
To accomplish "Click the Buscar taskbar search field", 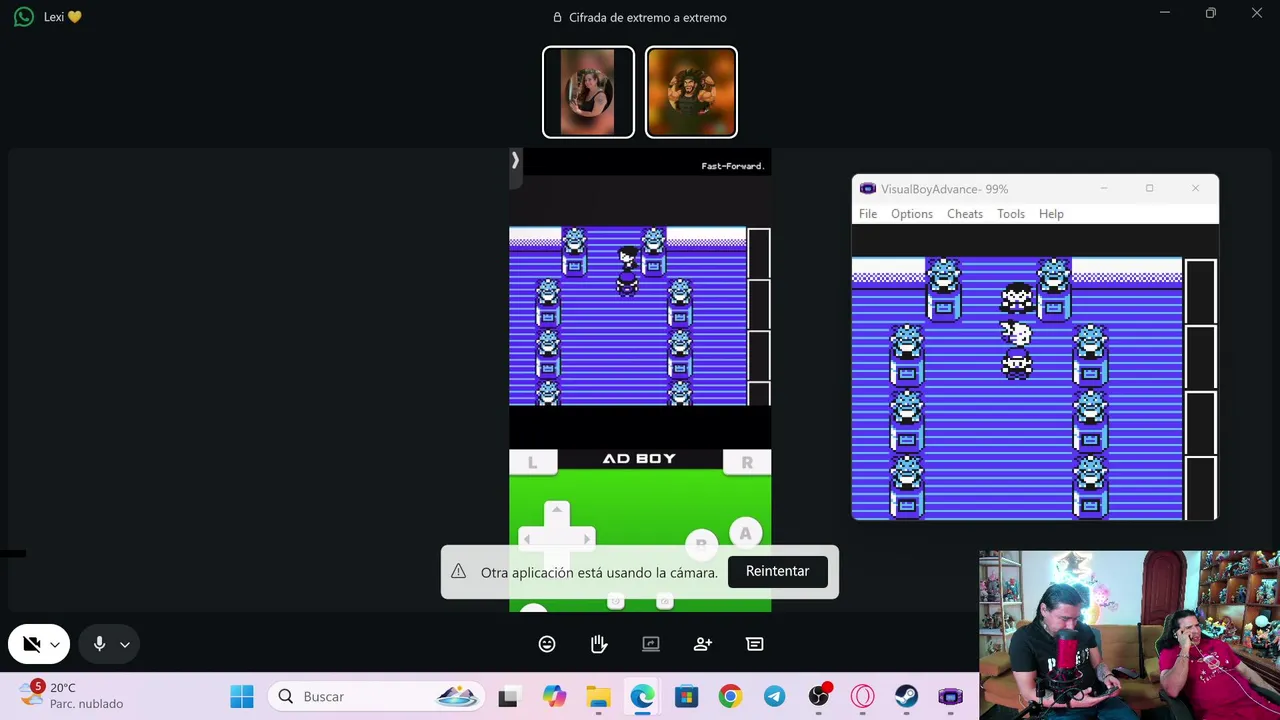I will (x=377, y=696).
